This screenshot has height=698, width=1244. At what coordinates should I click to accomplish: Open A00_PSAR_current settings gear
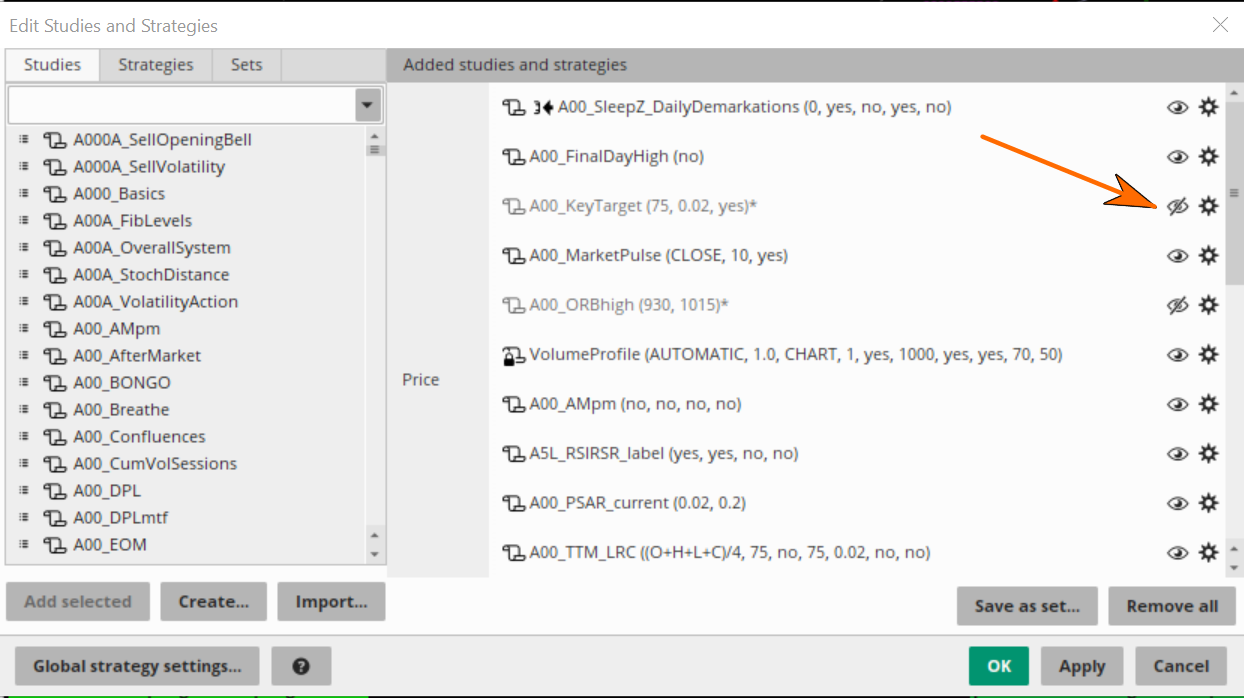[x=1208, y=503]
